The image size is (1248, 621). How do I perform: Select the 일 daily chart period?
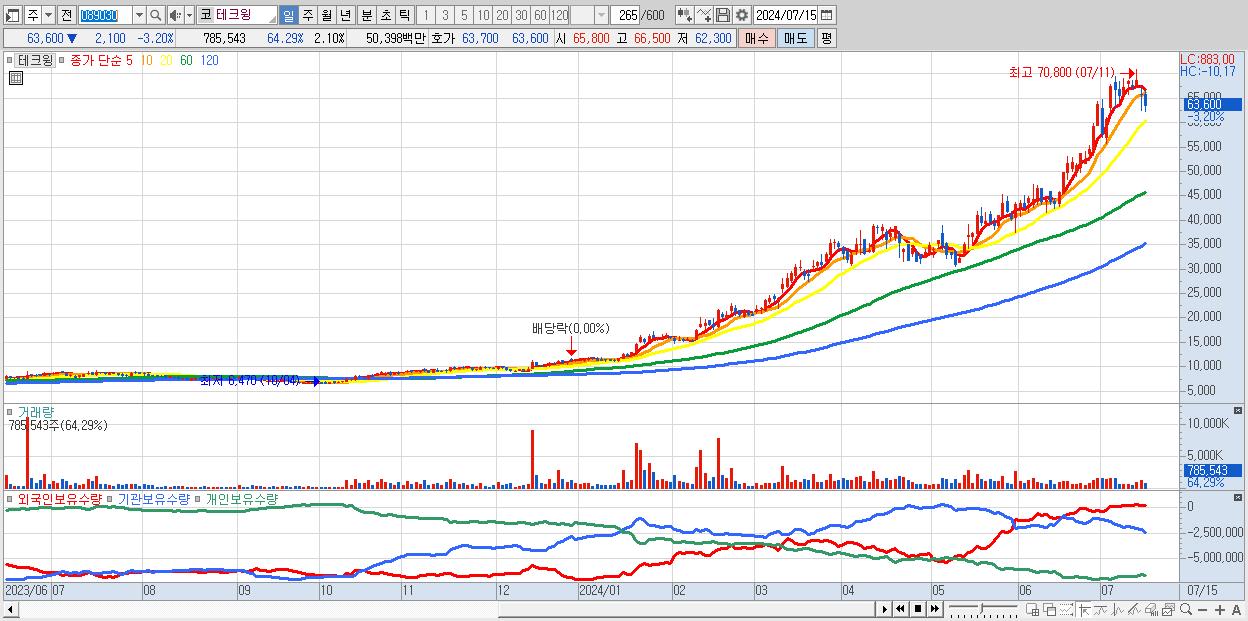pyautogui.click(x=289, y=15)
